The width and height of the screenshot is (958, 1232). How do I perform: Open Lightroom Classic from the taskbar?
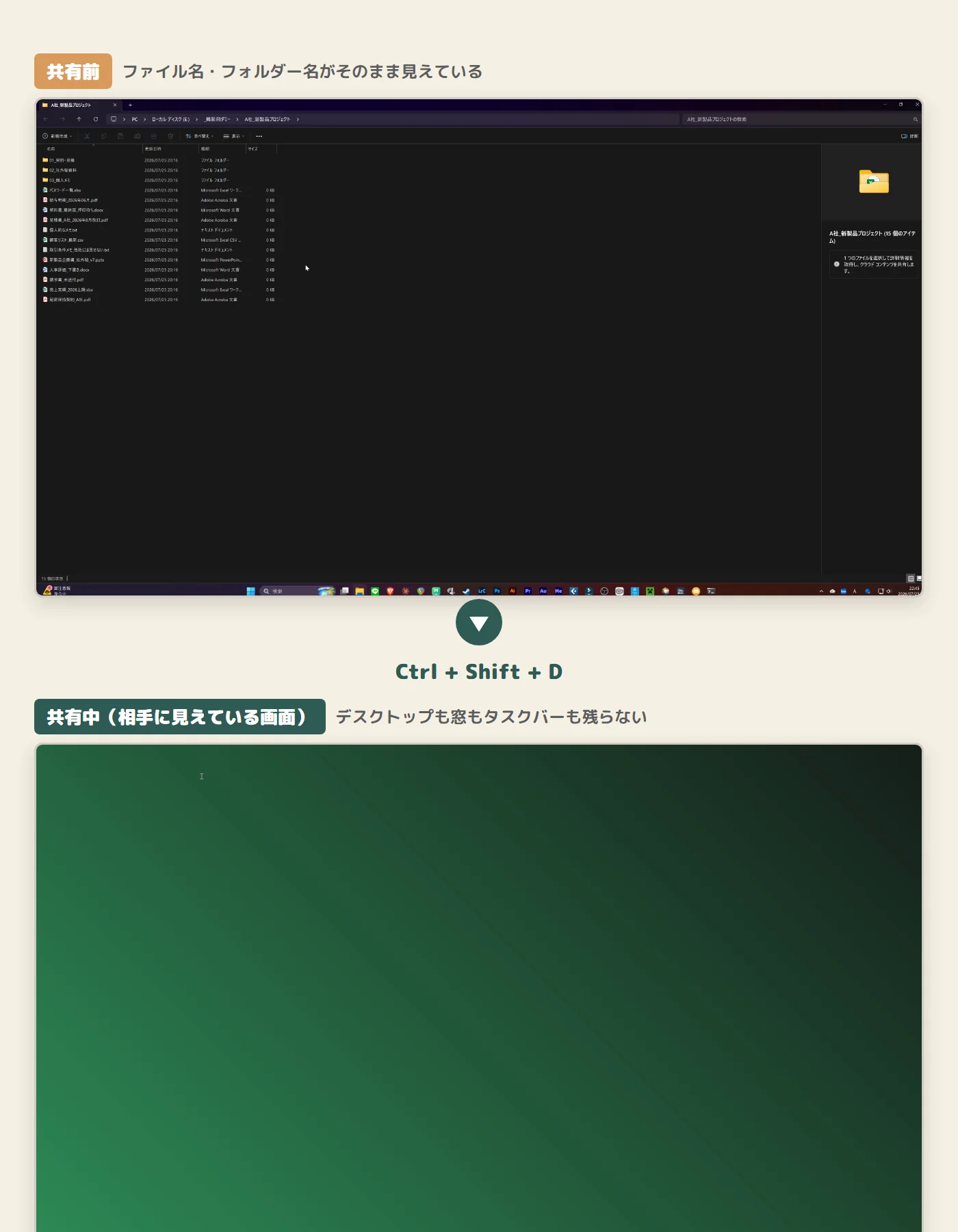(482, 591)
